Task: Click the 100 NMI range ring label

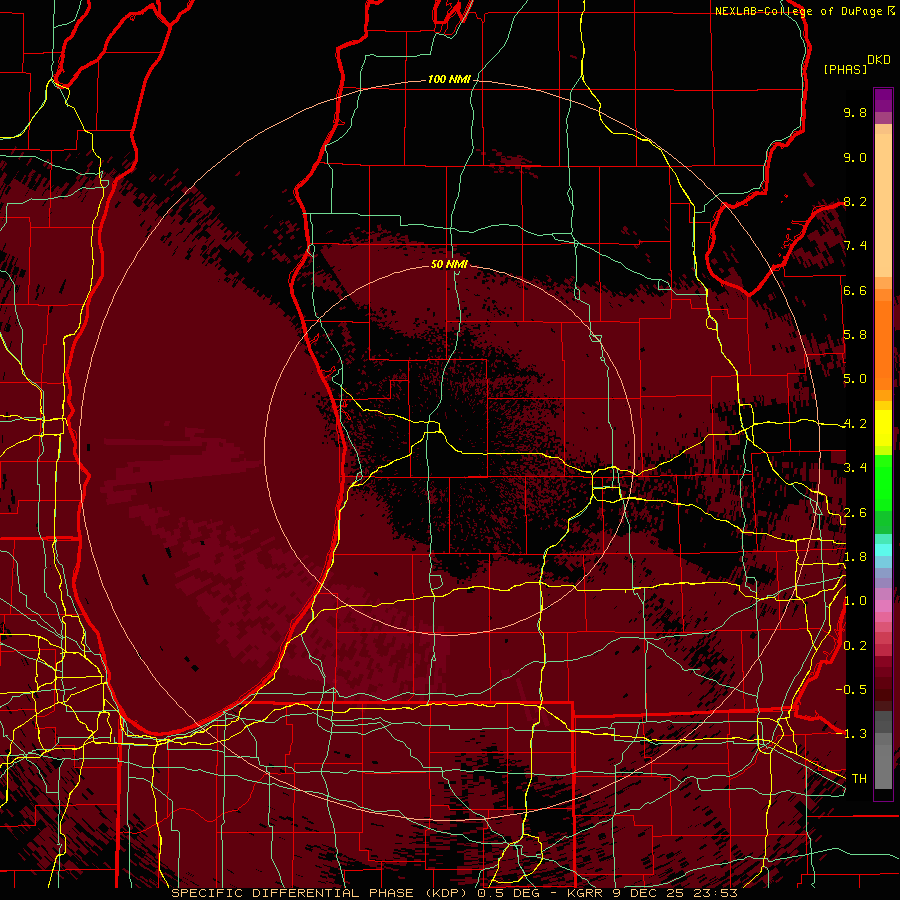Action: coord(449,79)
